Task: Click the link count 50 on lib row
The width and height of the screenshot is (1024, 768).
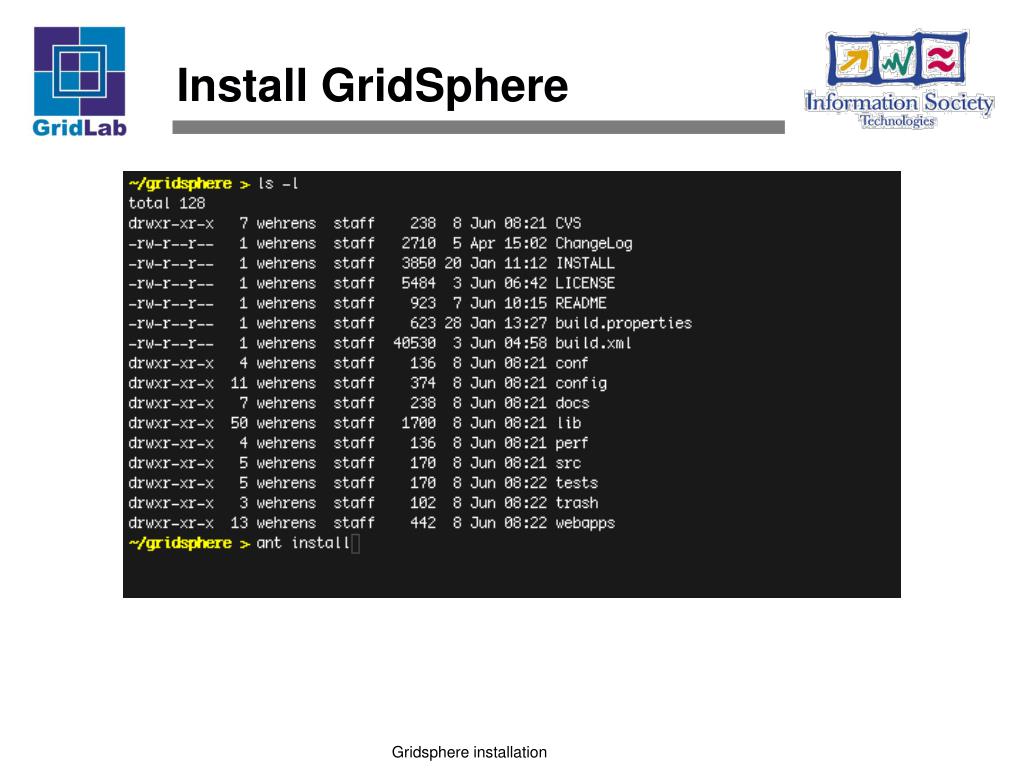Action: (x=239, y=423)
